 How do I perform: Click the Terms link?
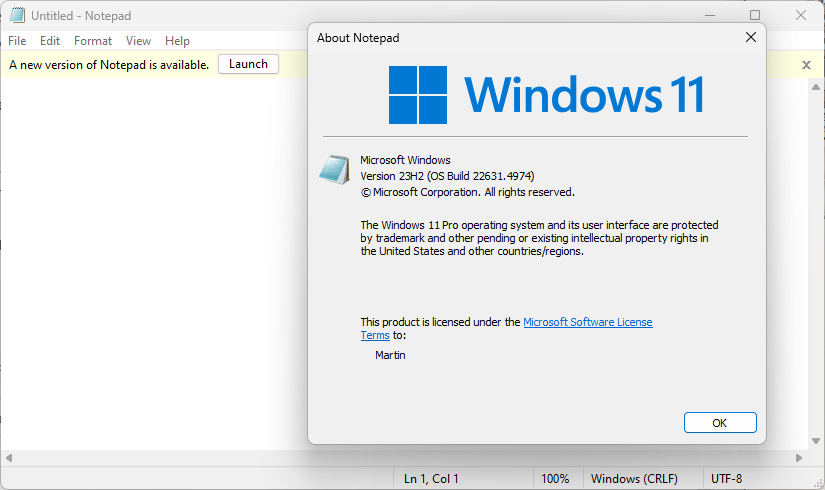coord(375,335)
